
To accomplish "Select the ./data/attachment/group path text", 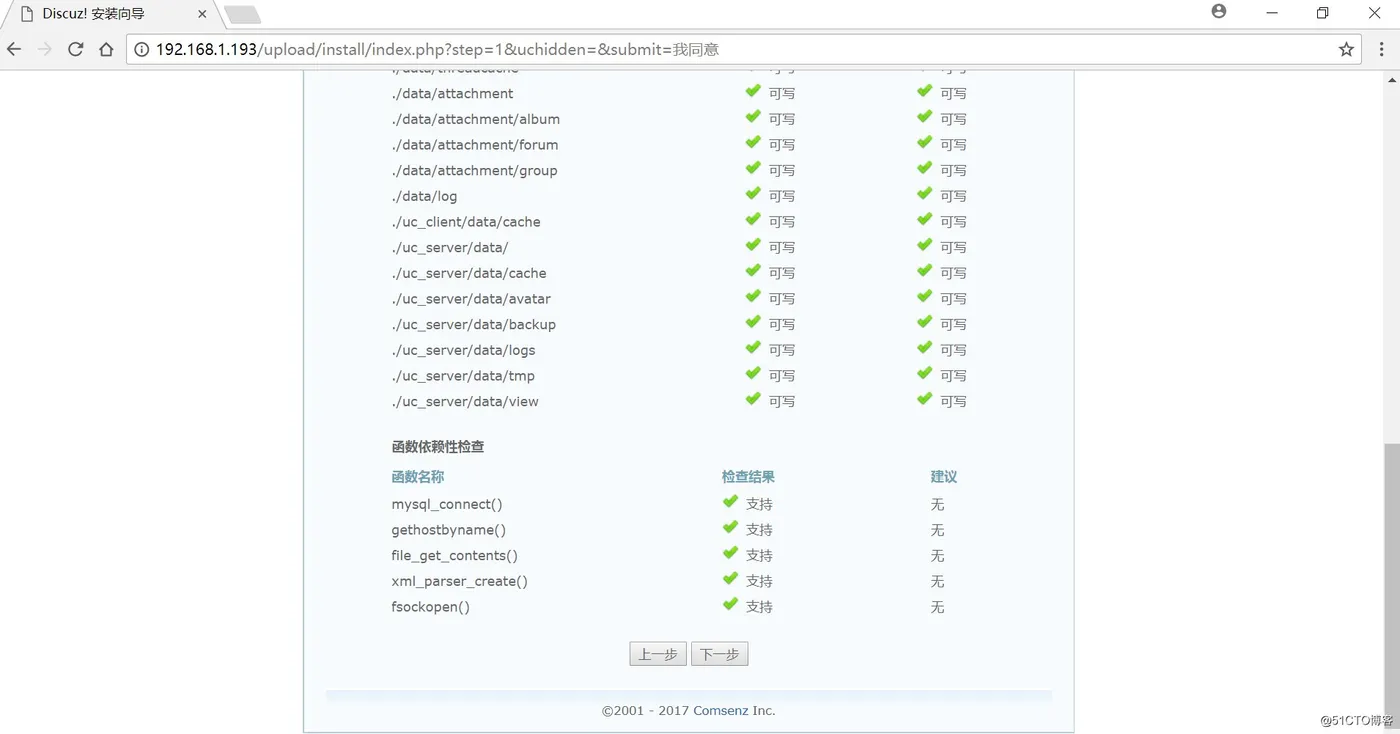I will pos(474,170).
